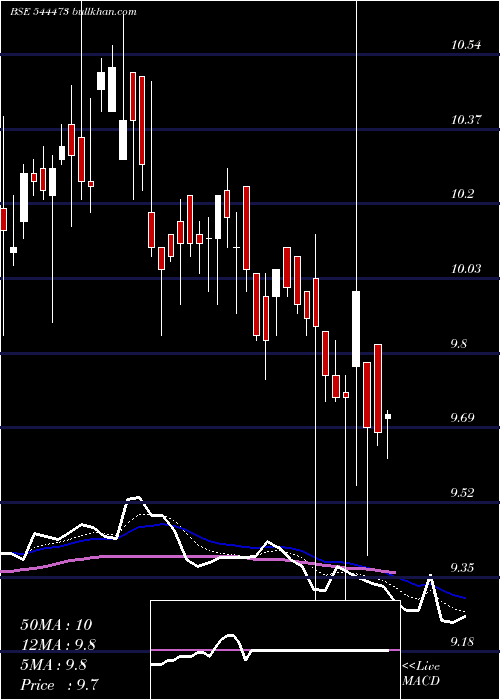500x700 pixels.
Task: Click the 9.69 price axis label
Action: pos(463,418)
